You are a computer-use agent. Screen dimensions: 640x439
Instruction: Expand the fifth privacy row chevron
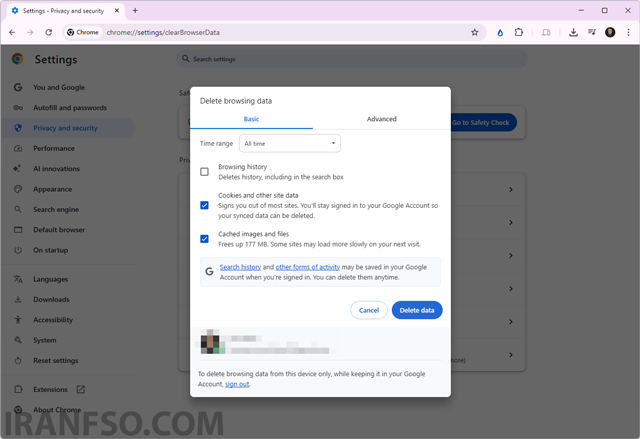click(x=511, y=321)
